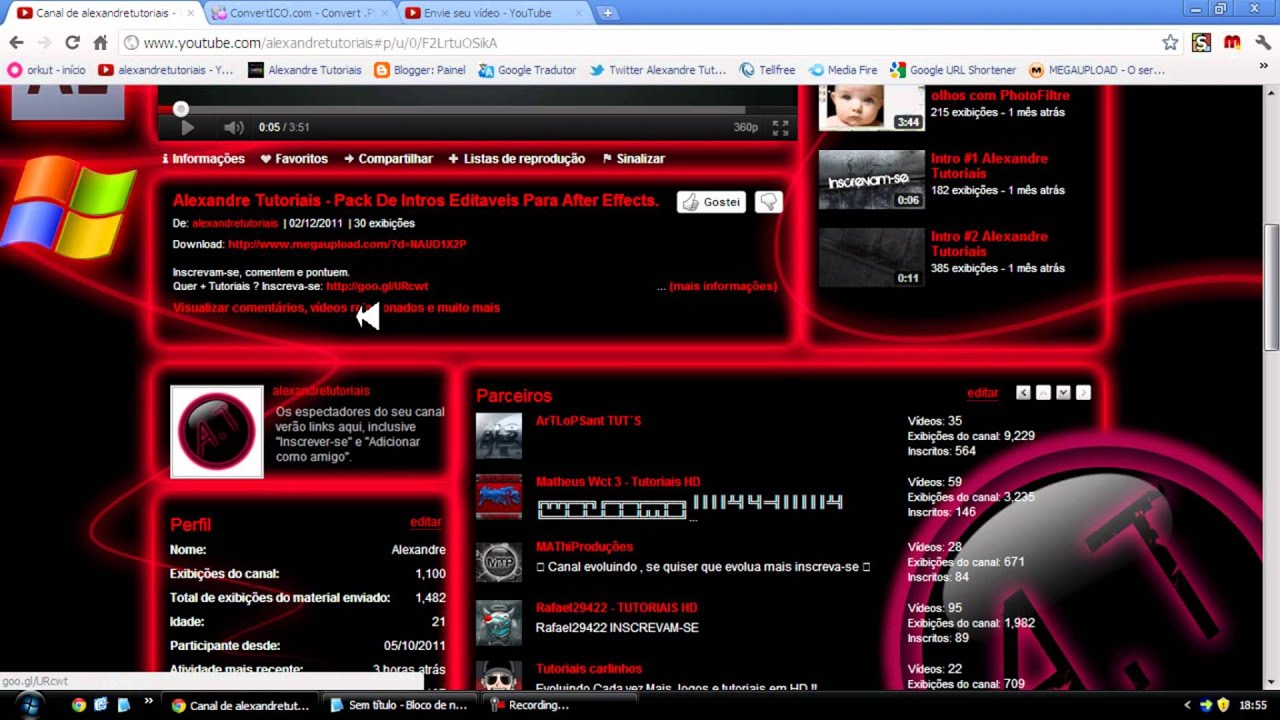Screen dimensions: 1280x720
Task: Move Parceiros module down with arrow button
Action: pyautogui.click(x=1063, y=393)
